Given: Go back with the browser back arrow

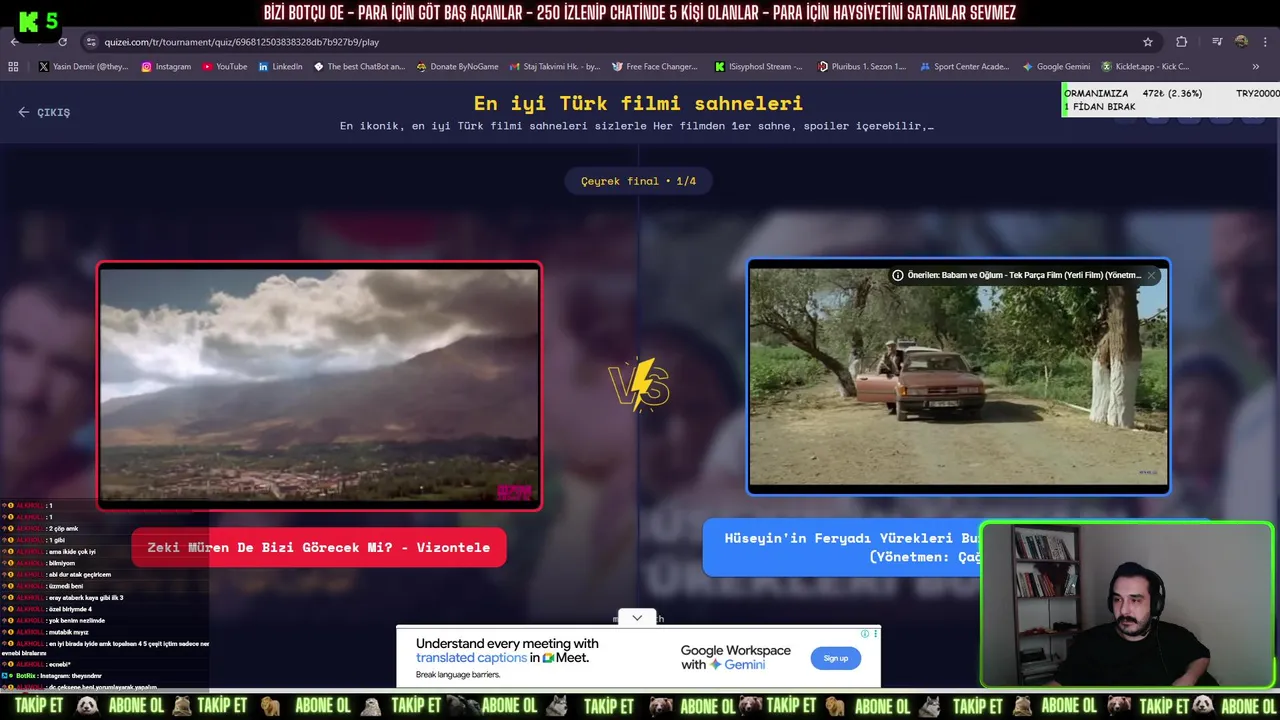Looking at the screenshot, I should pyautogui.click(x=14, y=42).
